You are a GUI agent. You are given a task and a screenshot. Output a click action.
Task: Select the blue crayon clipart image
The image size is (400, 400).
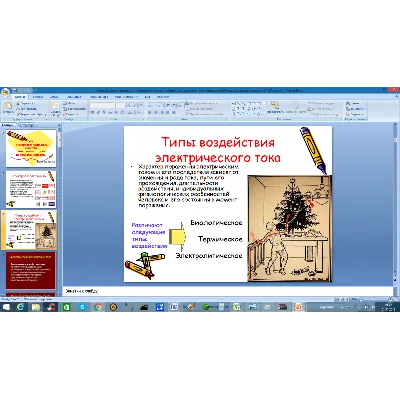coord(314,150)
